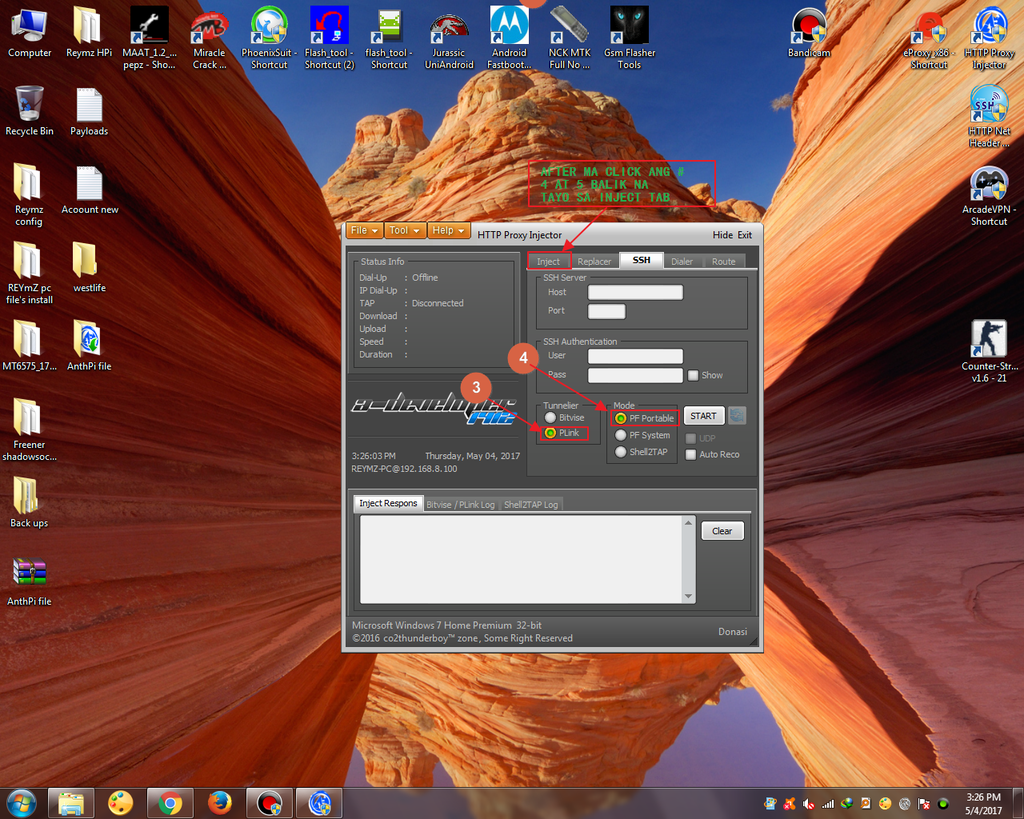Viewport: 1024px width, 819px height.
Task: Enable the Auto Reco checkbox
Action: click(691, 455)
